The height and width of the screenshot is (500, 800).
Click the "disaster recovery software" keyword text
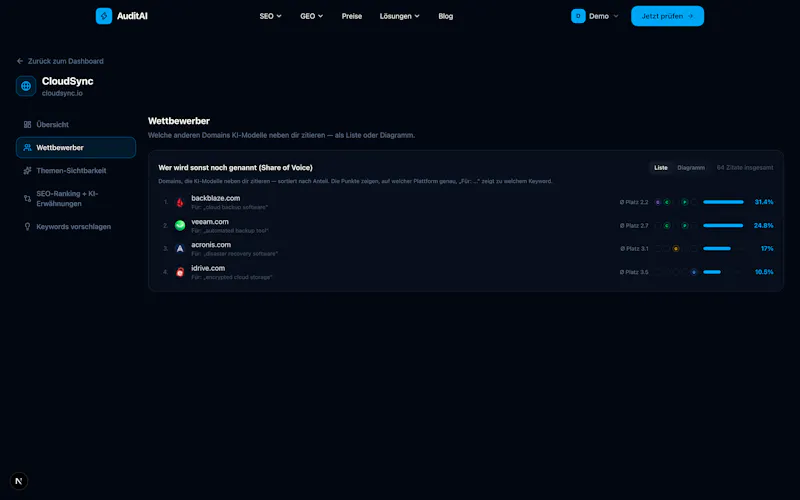241,254
